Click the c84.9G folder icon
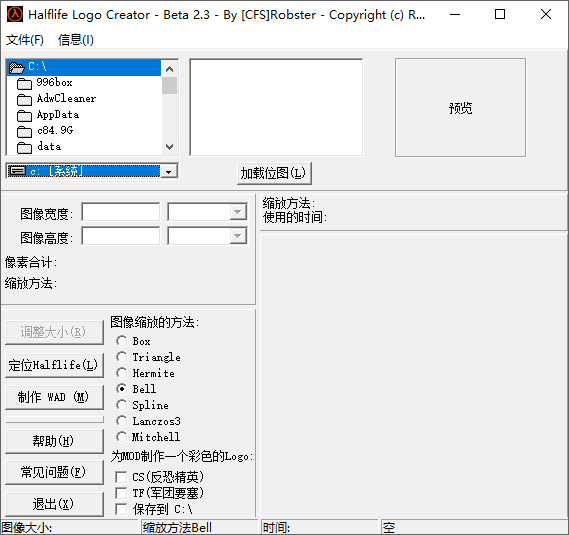Screen dimensions: 569x535 (24, 131)
